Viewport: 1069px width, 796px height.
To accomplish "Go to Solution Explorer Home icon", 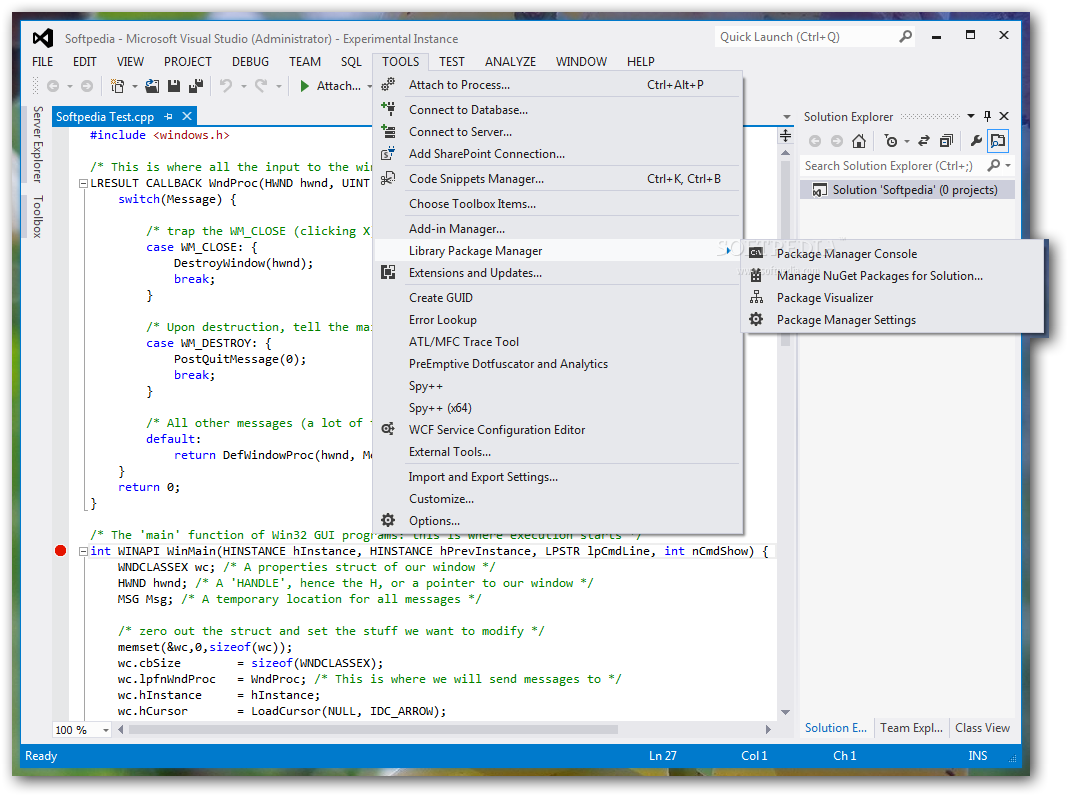I will [859, 141].
